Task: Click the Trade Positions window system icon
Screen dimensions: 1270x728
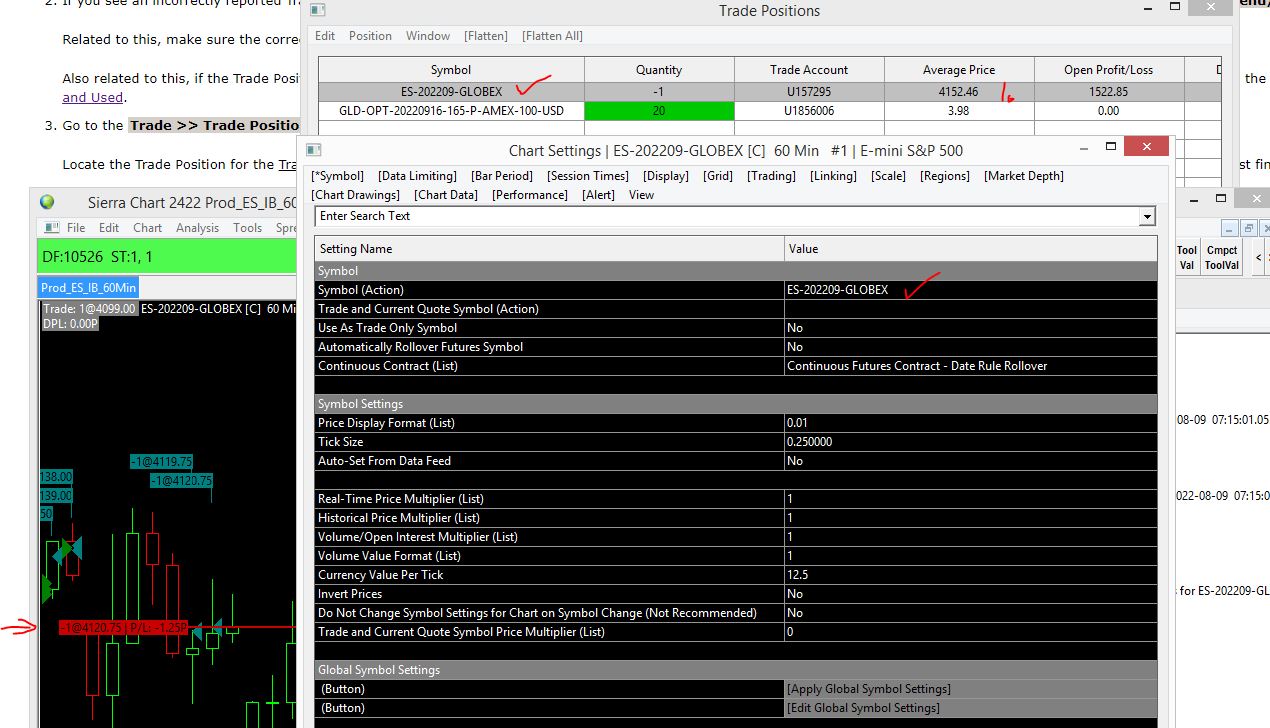Action: [317, 10]
